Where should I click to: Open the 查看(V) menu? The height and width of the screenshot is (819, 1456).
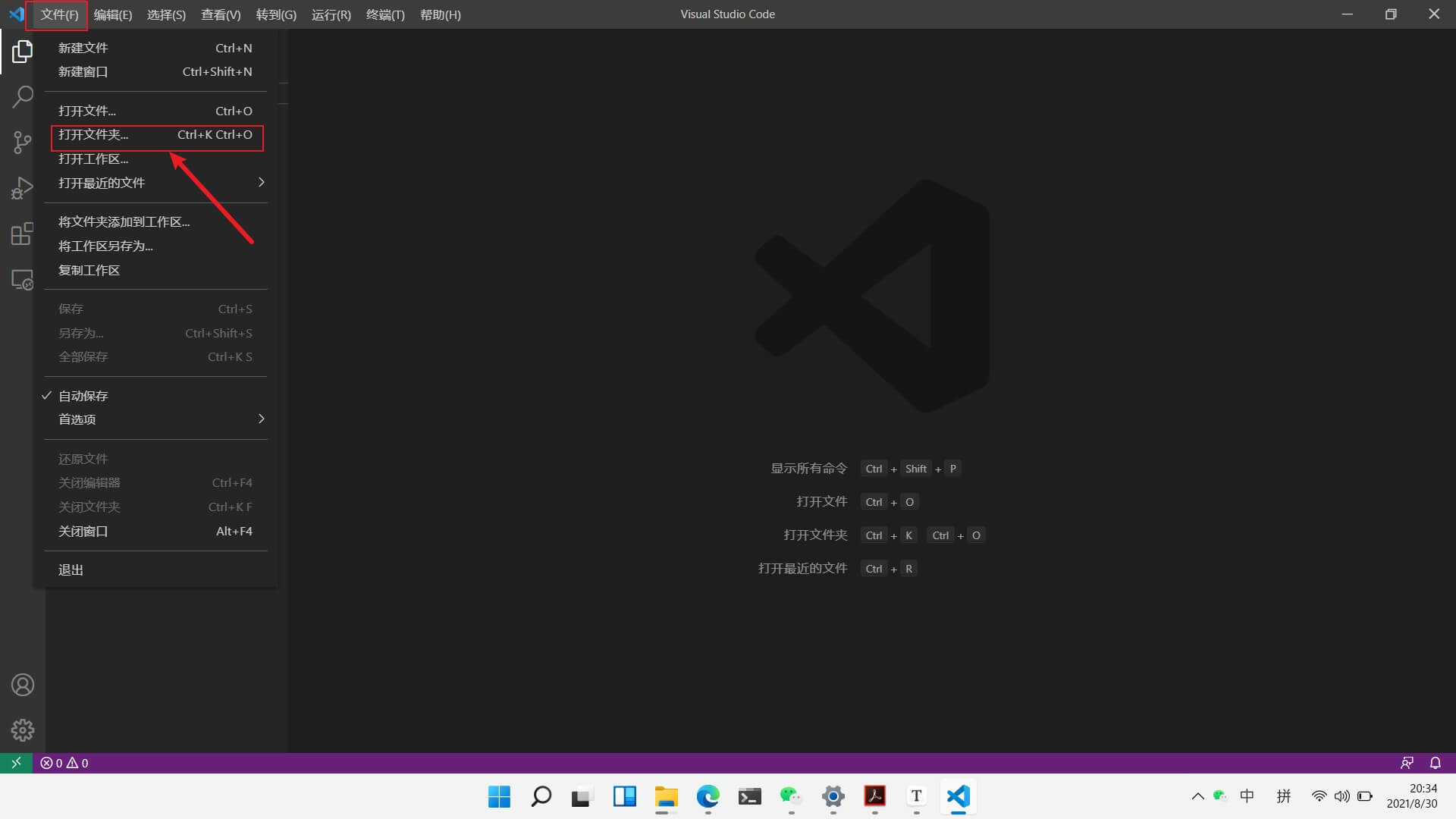[x=221, y=14]
